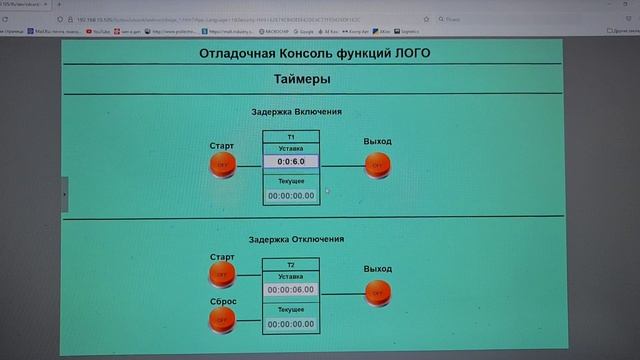Select the T2 Текущее time field
Viewport: 640px width, 360px height.
(x=291, y=324)
